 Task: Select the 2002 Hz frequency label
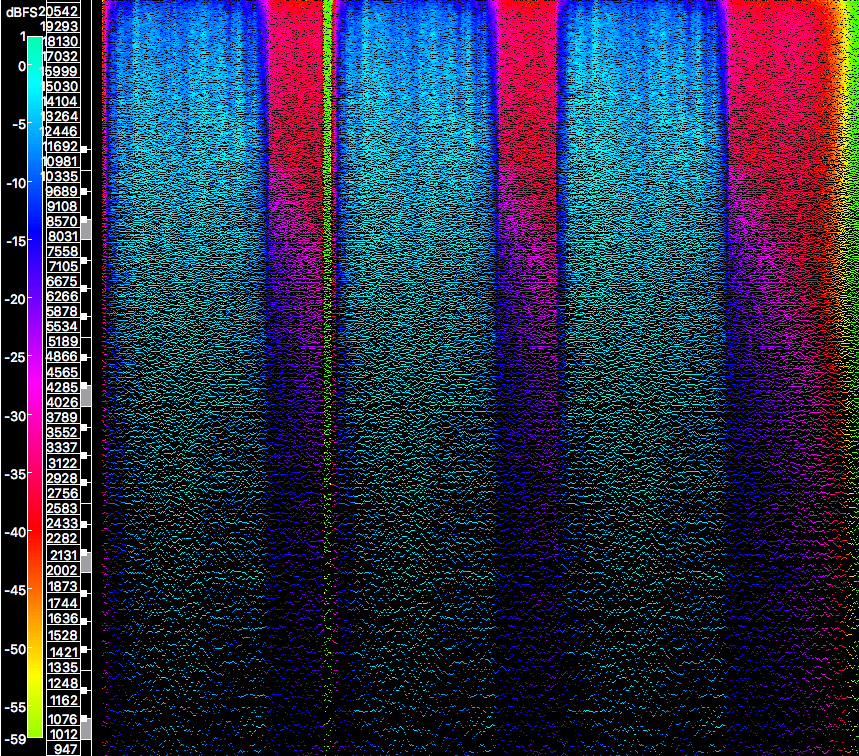coord(62,570)
